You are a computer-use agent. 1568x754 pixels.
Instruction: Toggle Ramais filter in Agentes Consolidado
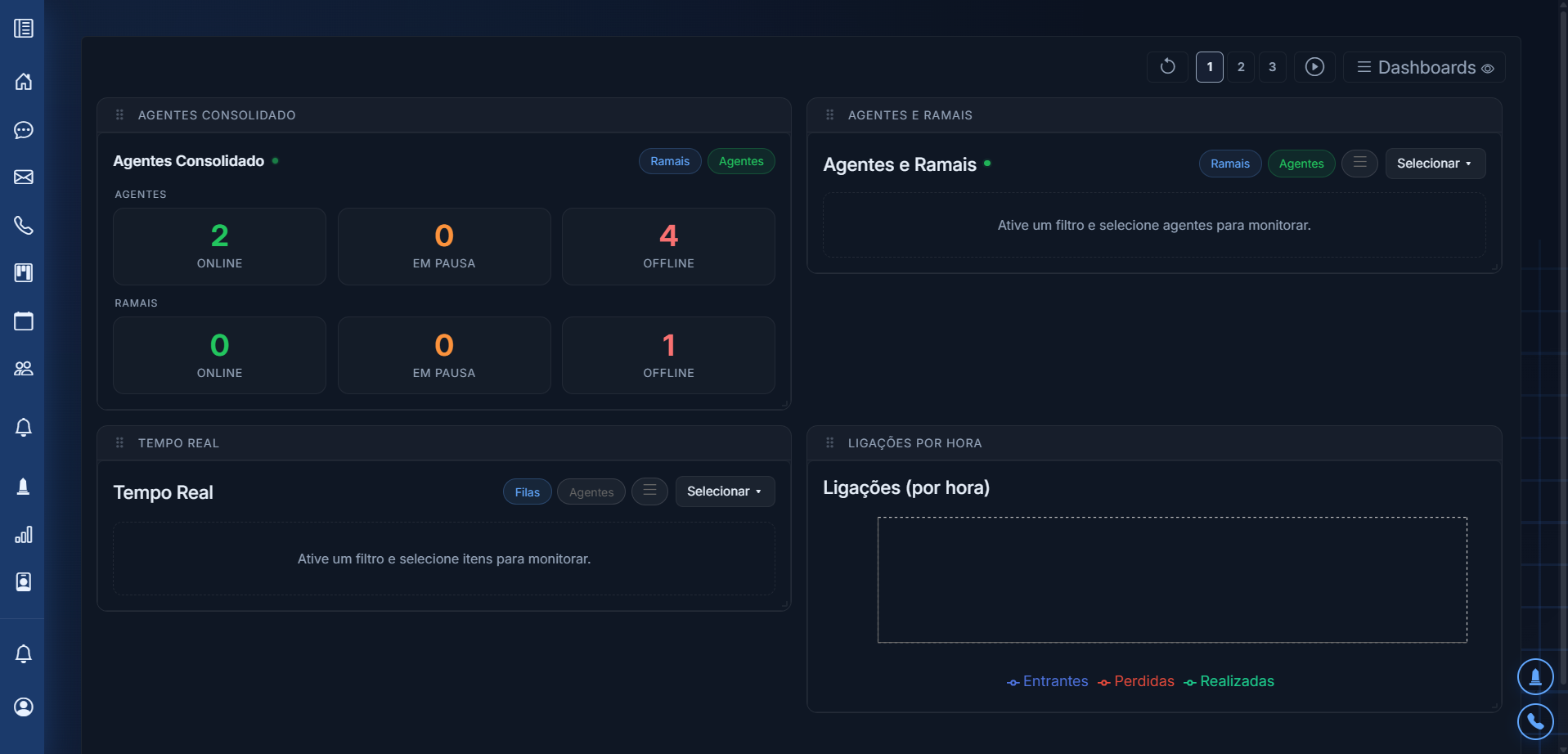(x=670, y=161)
